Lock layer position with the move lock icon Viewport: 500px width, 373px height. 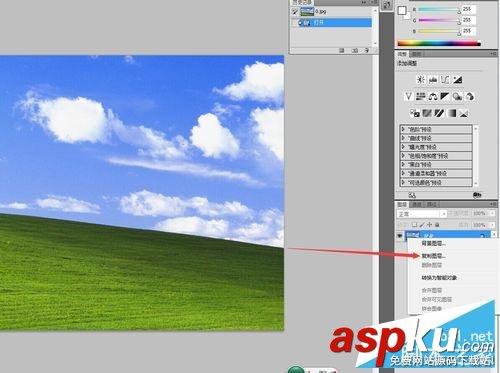[429, 225]
